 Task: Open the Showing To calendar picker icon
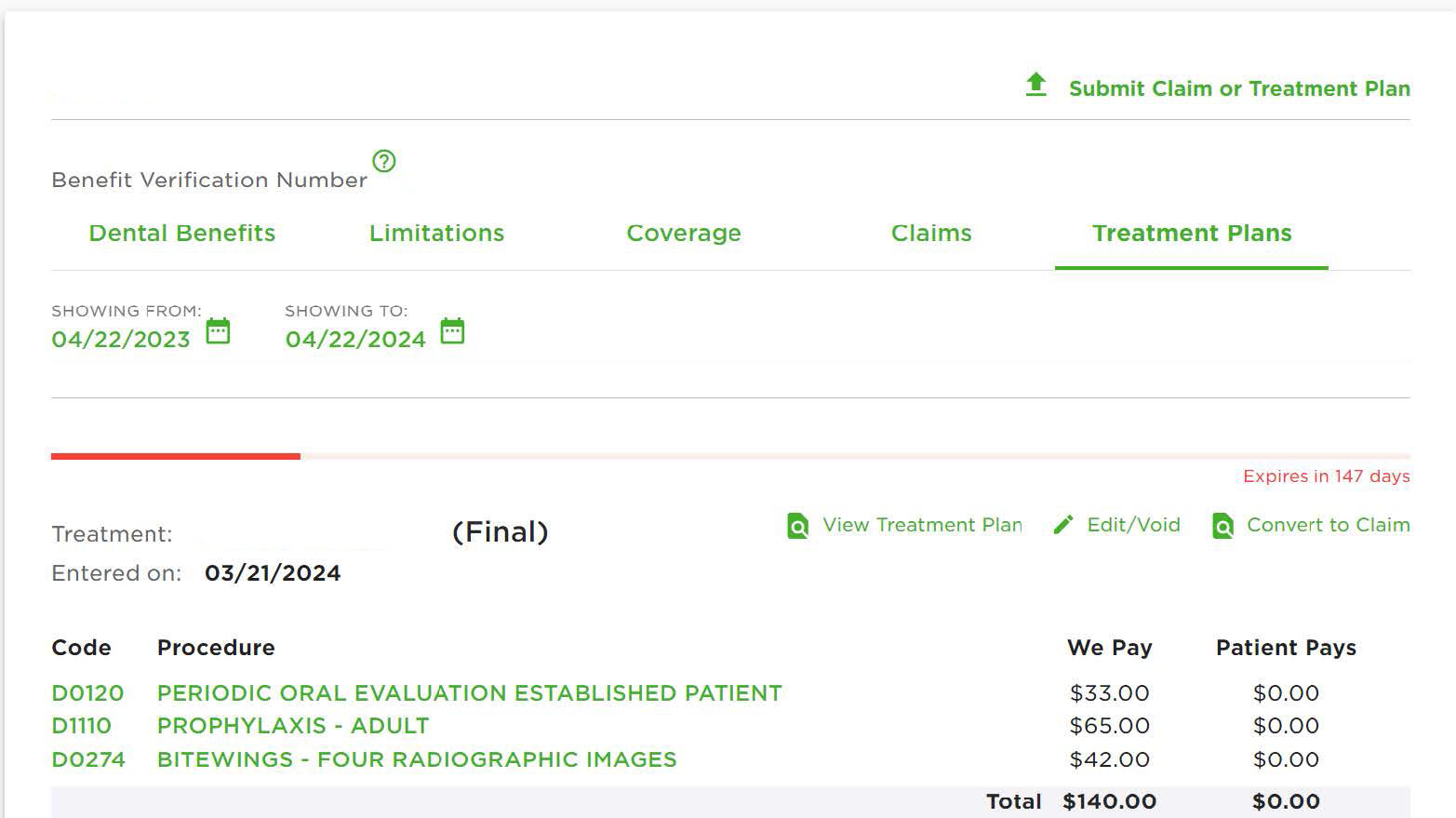(452, 330)
